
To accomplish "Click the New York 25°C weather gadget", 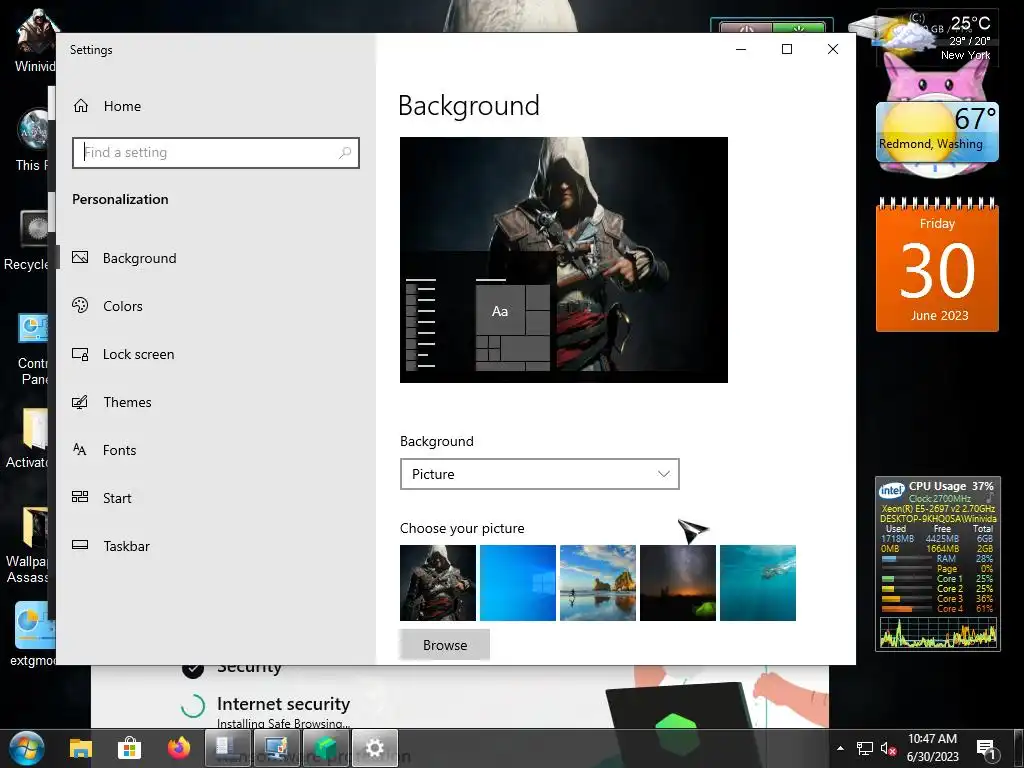I will (937, 38).
